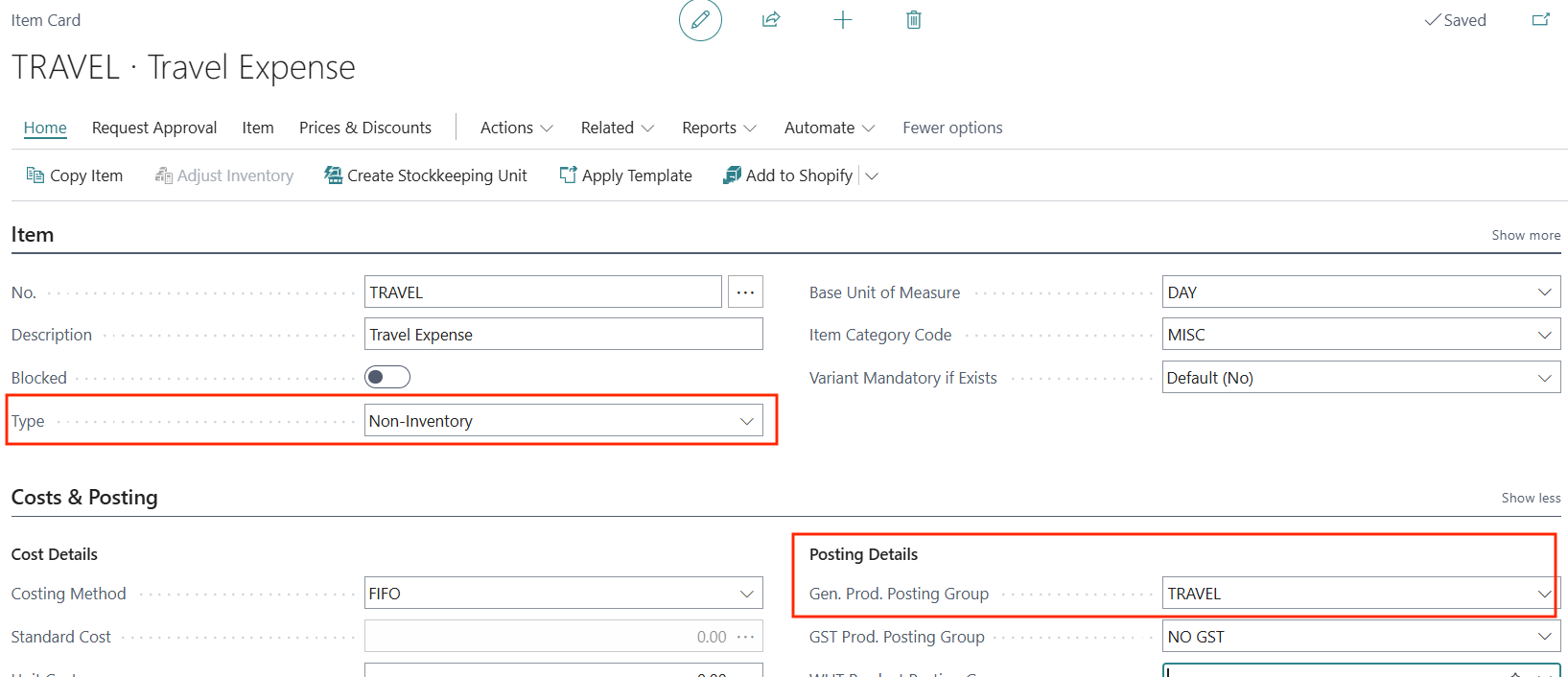The image size is (1568, 677).
Task: Open item card in new window icon
Action: tap(1540, 20)
